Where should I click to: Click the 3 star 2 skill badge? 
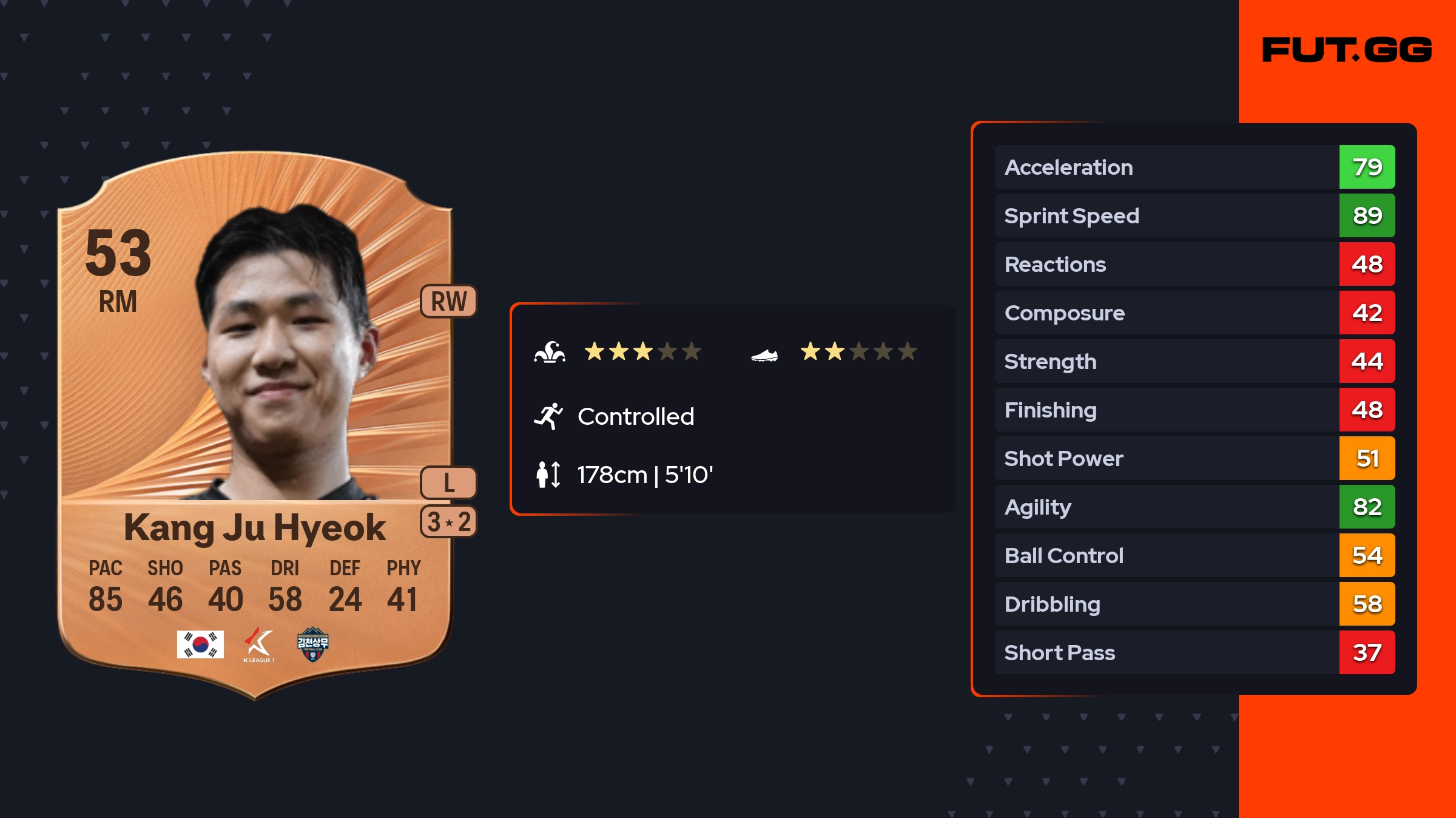[449, 522]
